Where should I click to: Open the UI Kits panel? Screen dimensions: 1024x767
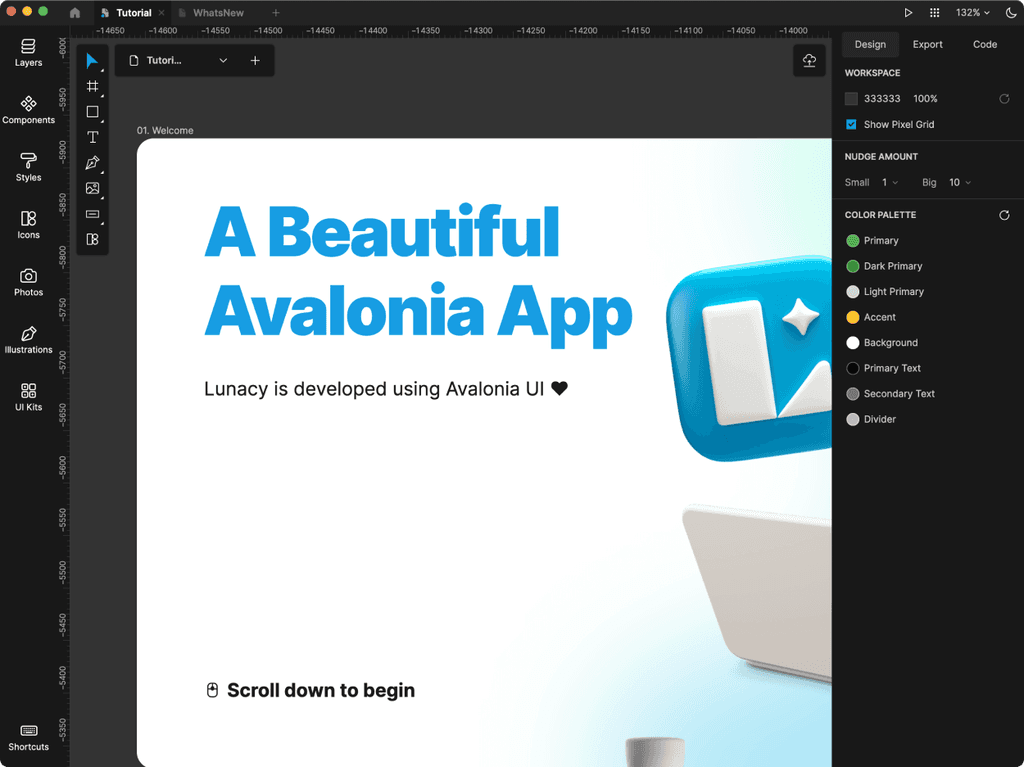[28, 398]
